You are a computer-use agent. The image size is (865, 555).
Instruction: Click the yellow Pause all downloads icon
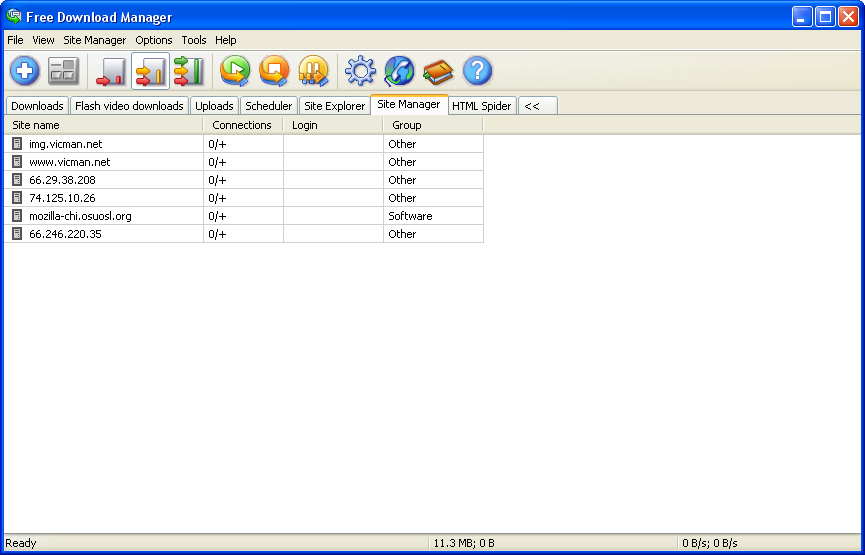tap(313, 71)
